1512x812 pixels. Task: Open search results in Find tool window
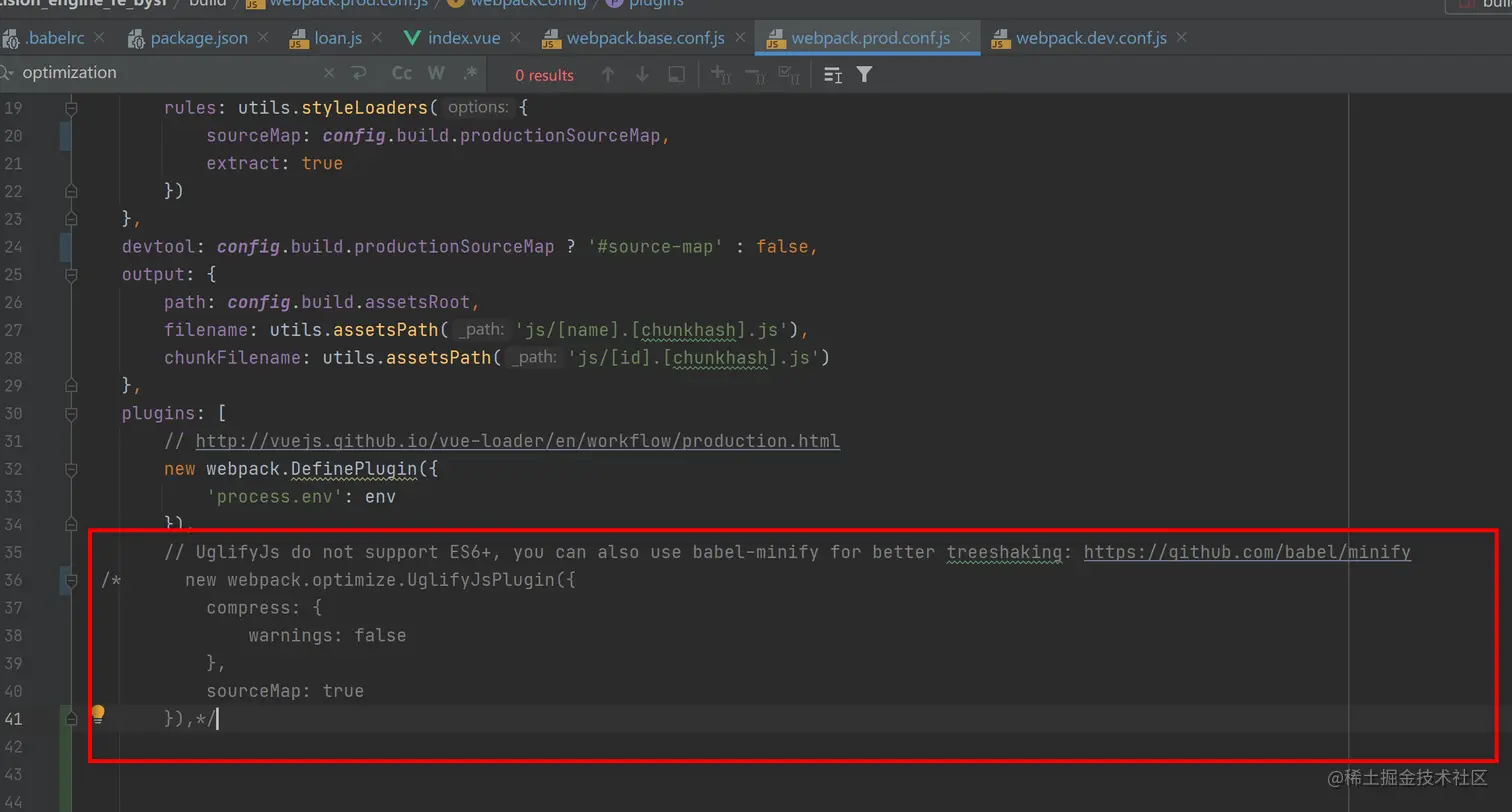677,74
